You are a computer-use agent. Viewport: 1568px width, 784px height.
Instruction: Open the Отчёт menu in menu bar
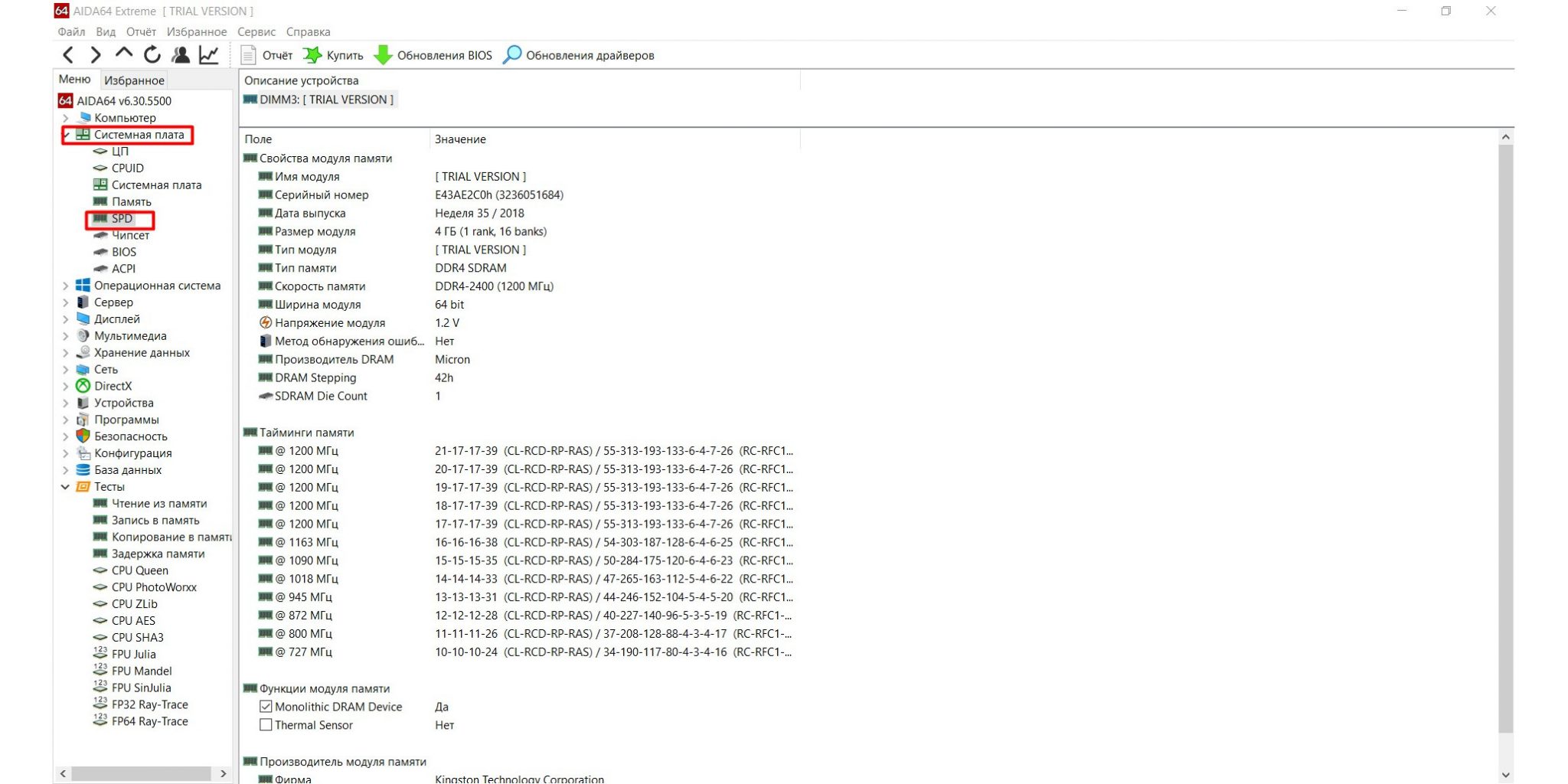141,32
